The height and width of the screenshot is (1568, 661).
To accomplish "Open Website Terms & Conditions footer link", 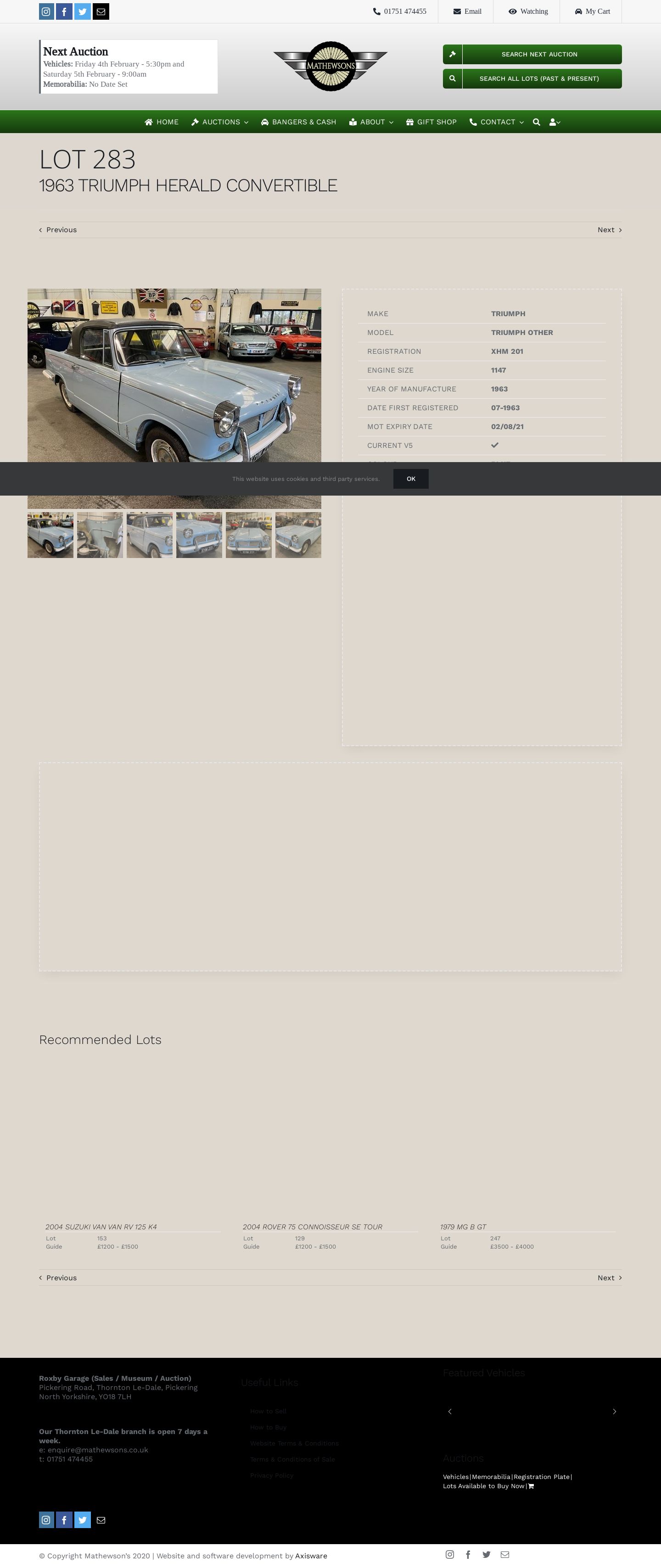I will pos(295,1443).
